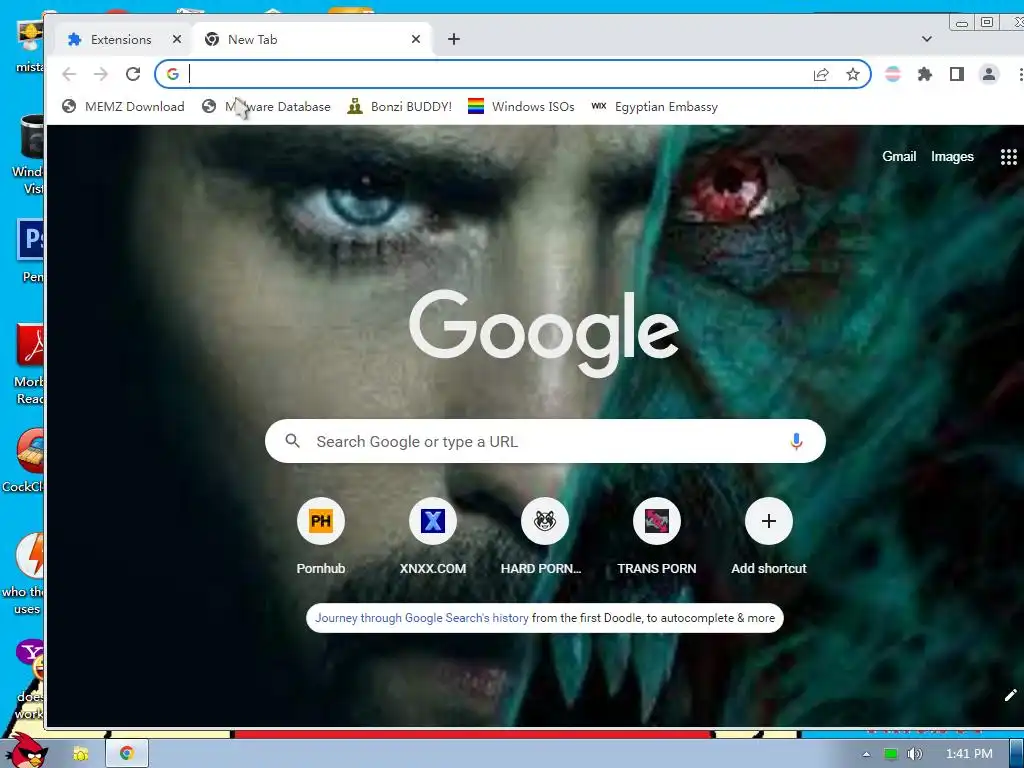Click the magnifier icon in search box
The height and width of the screenshot is (768, 1024).
293,441
